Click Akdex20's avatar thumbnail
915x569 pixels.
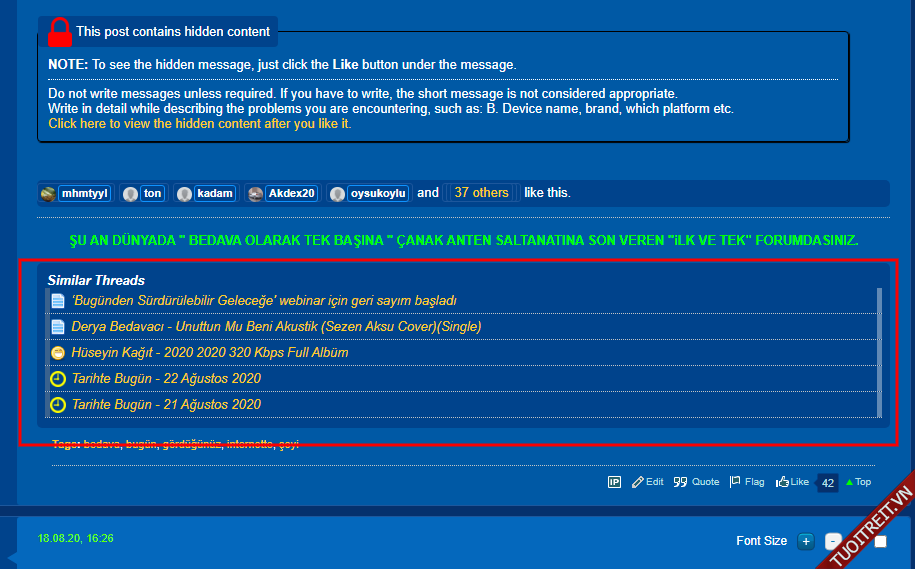(256, 194)
